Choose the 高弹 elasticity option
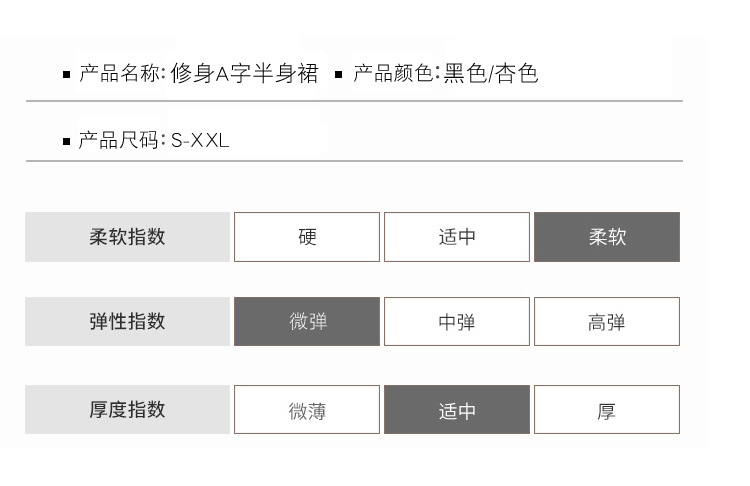750x486 pixels. point(607,322)
